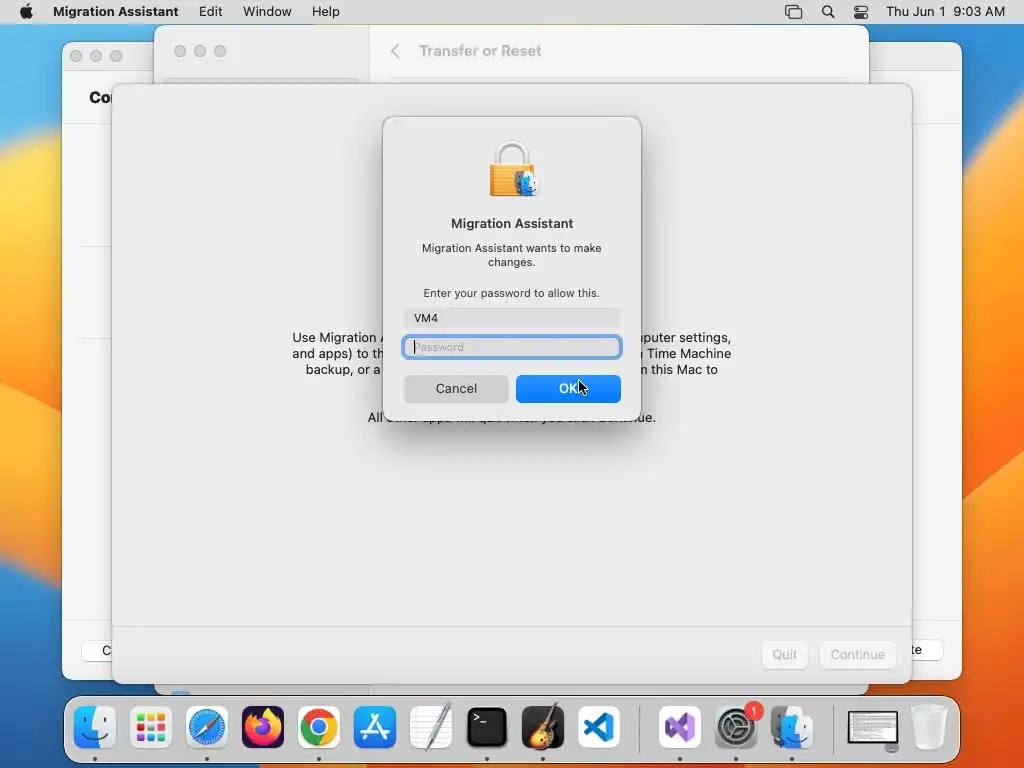Viewport: 1024px width, 768px height.
Task: Launch Firefox from the Dock
Action: tap(263, 727)
